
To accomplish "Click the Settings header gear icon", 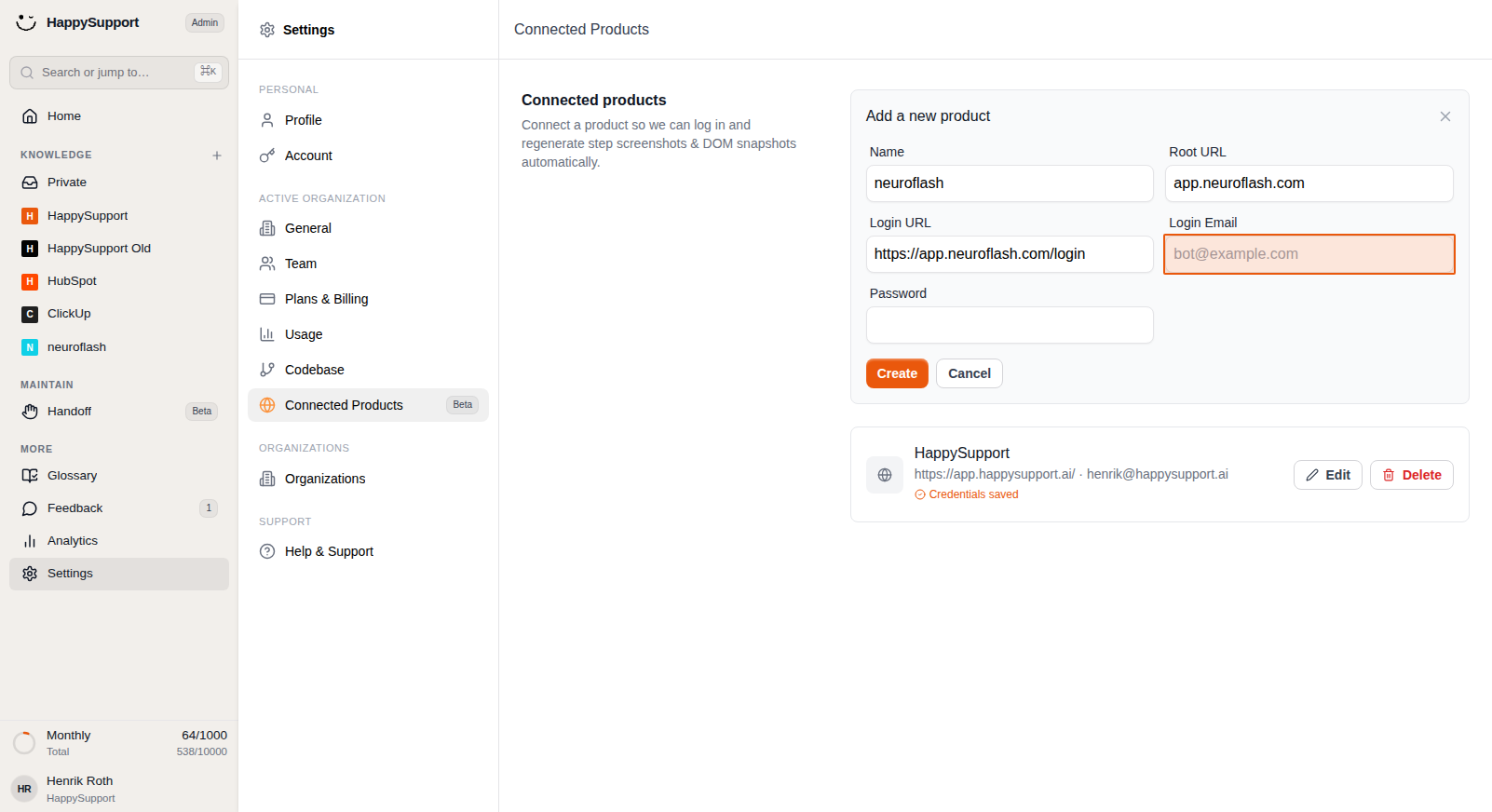I will coord(267,30).
